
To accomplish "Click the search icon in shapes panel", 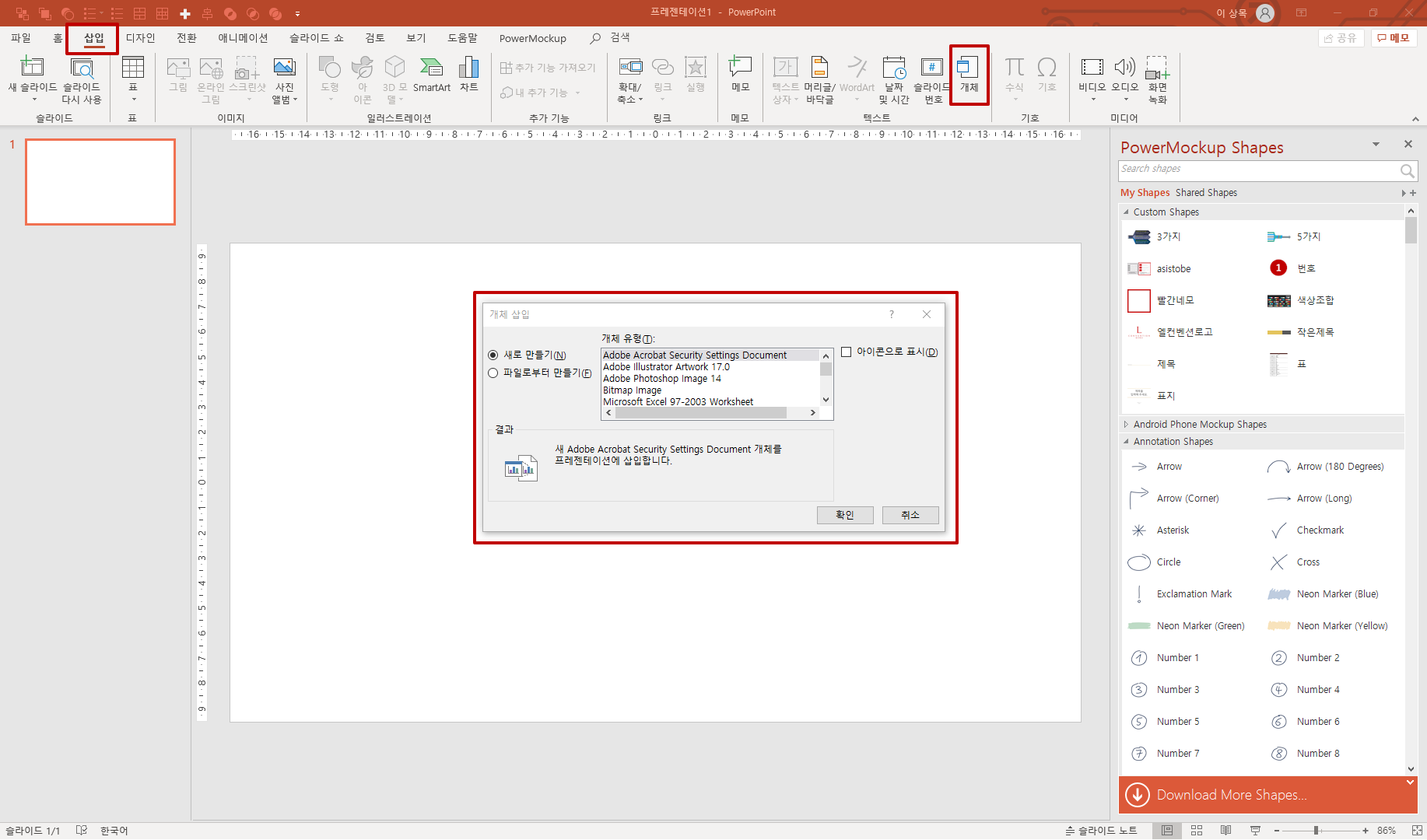I will click(1407, 170).
